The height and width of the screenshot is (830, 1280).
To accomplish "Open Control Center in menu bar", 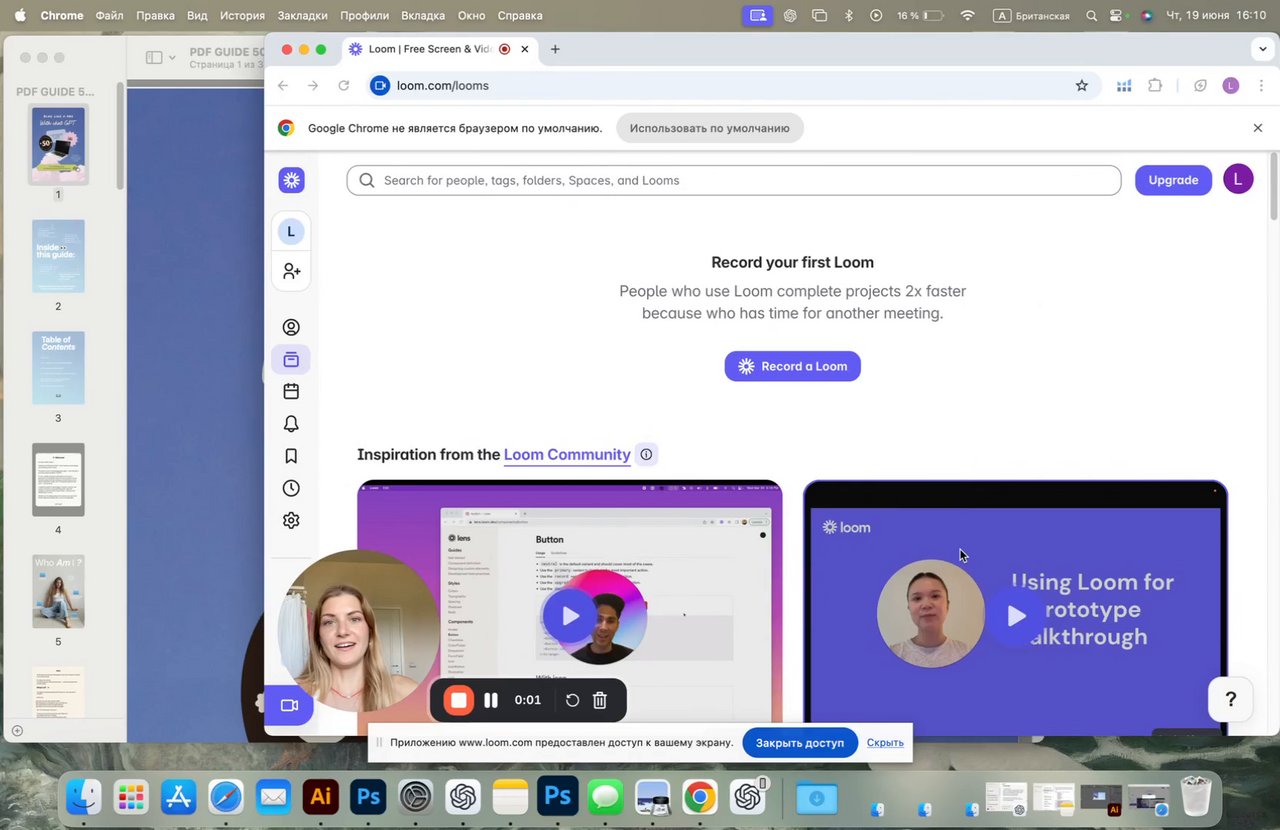I will [x=1118, y=16].
